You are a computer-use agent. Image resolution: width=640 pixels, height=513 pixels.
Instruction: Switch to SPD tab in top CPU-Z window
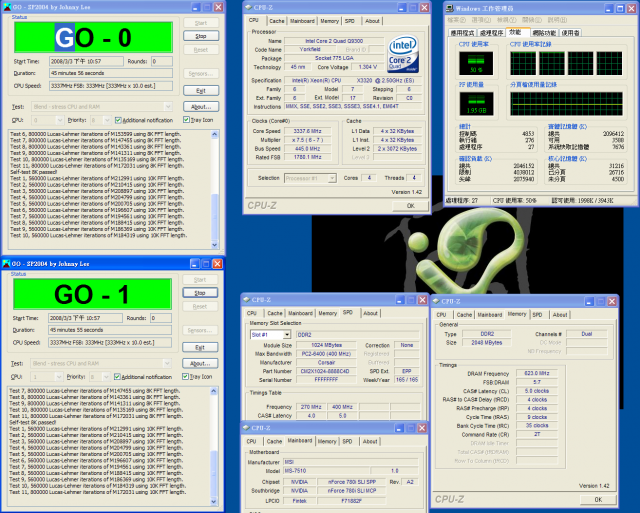pyautogui.click(x=350, y=21)
